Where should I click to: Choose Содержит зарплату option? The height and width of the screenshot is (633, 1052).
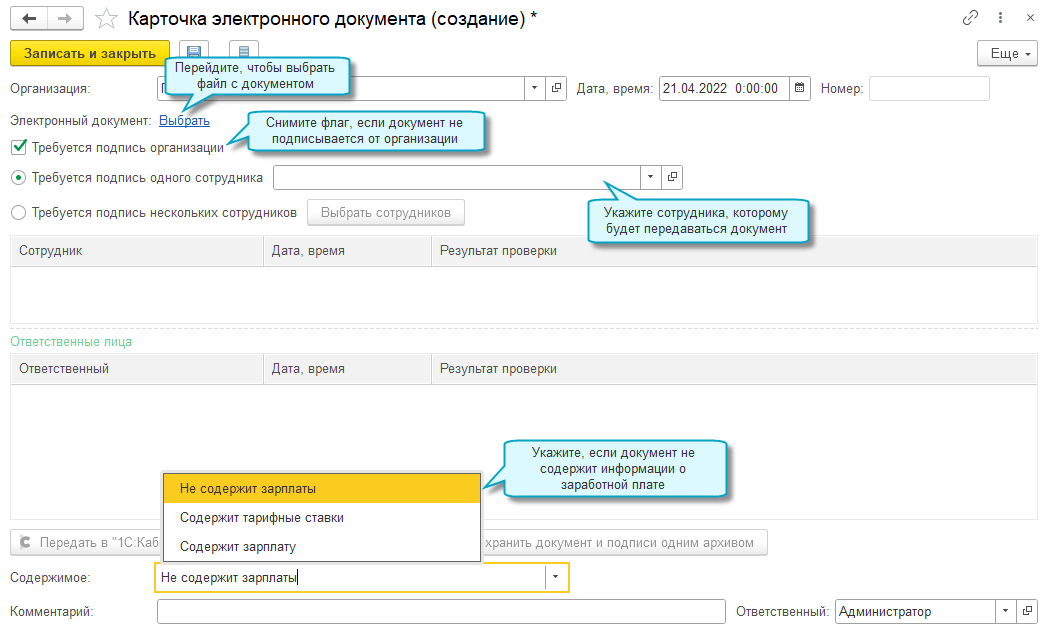click(238, 546)
